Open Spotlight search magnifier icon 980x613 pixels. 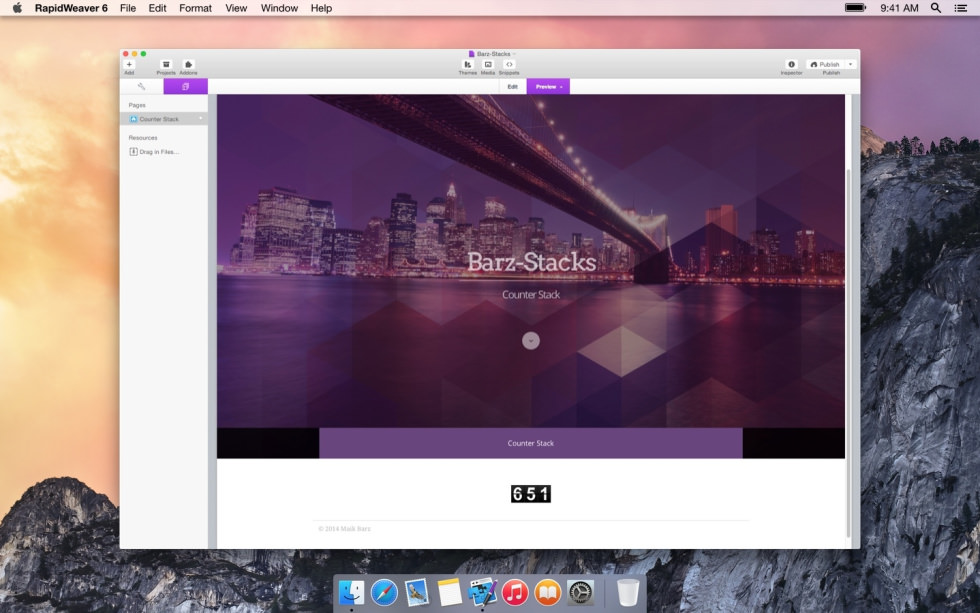[x=936, y=8]
